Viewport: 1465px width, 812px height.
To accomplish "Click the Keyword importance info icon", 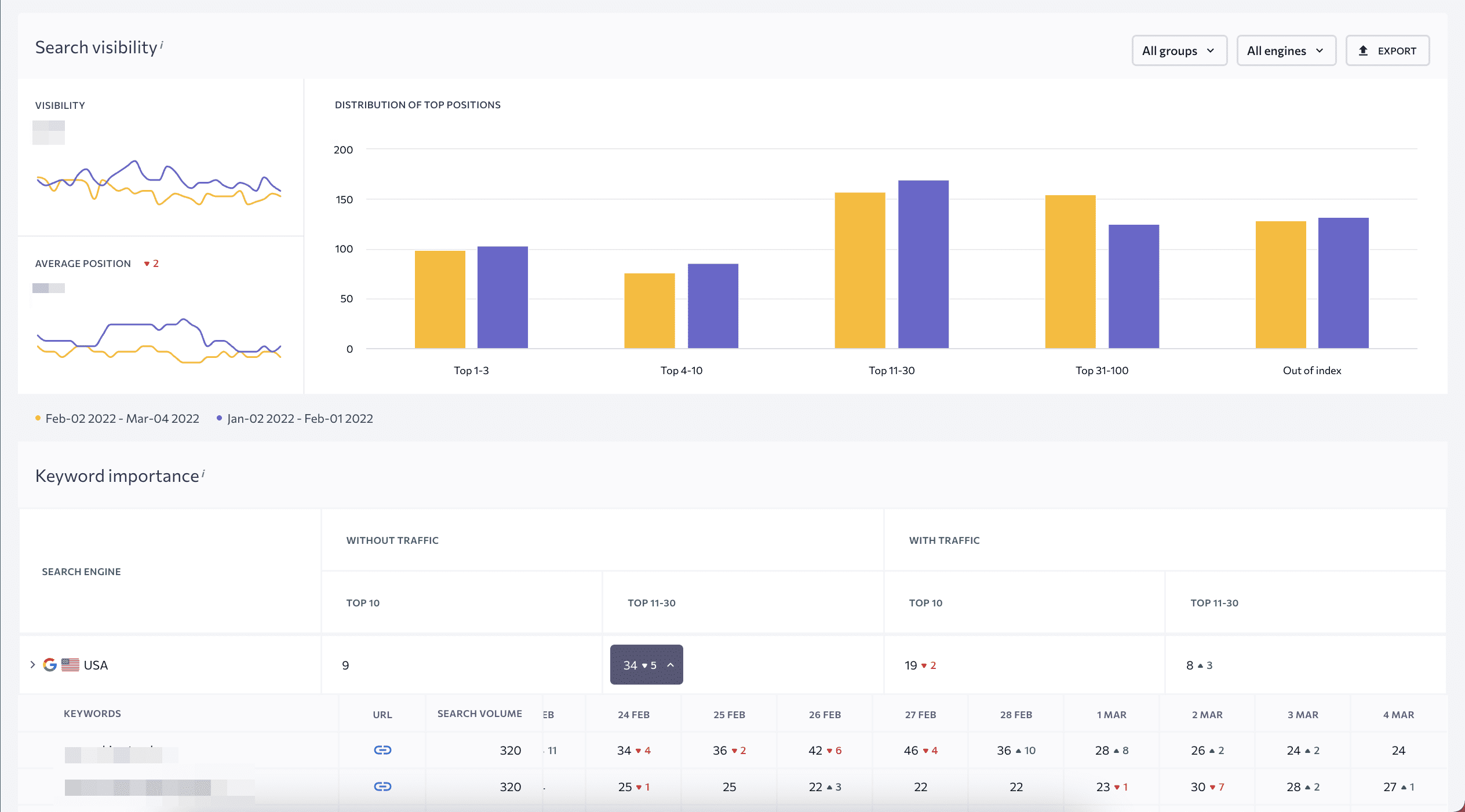I will pyautogui.click(x=203, y=473).
